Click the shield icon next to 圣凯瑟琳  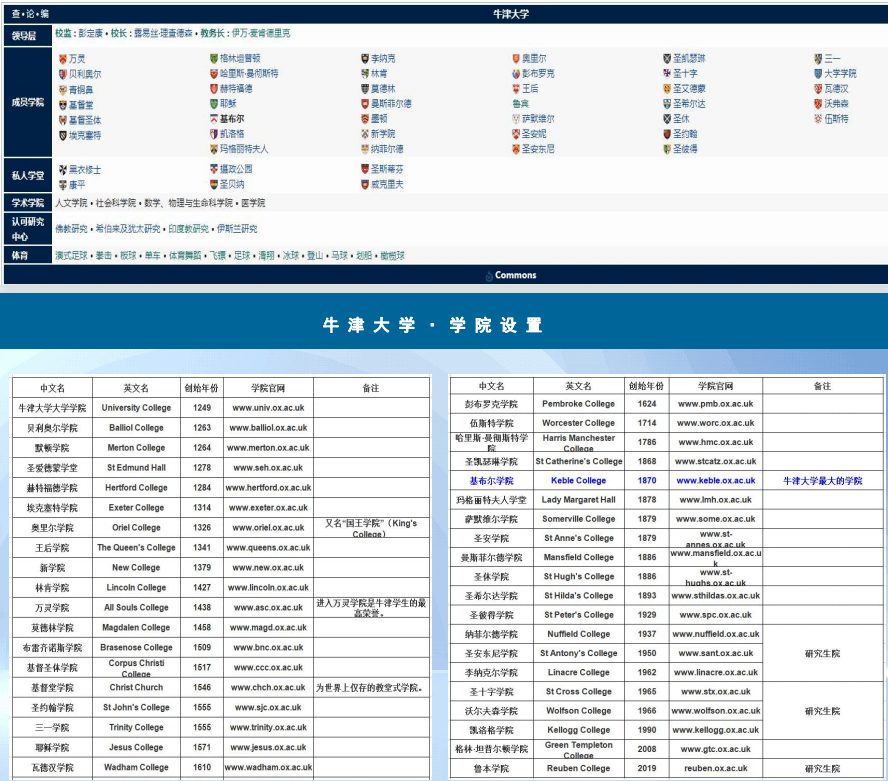pos(667,59)
